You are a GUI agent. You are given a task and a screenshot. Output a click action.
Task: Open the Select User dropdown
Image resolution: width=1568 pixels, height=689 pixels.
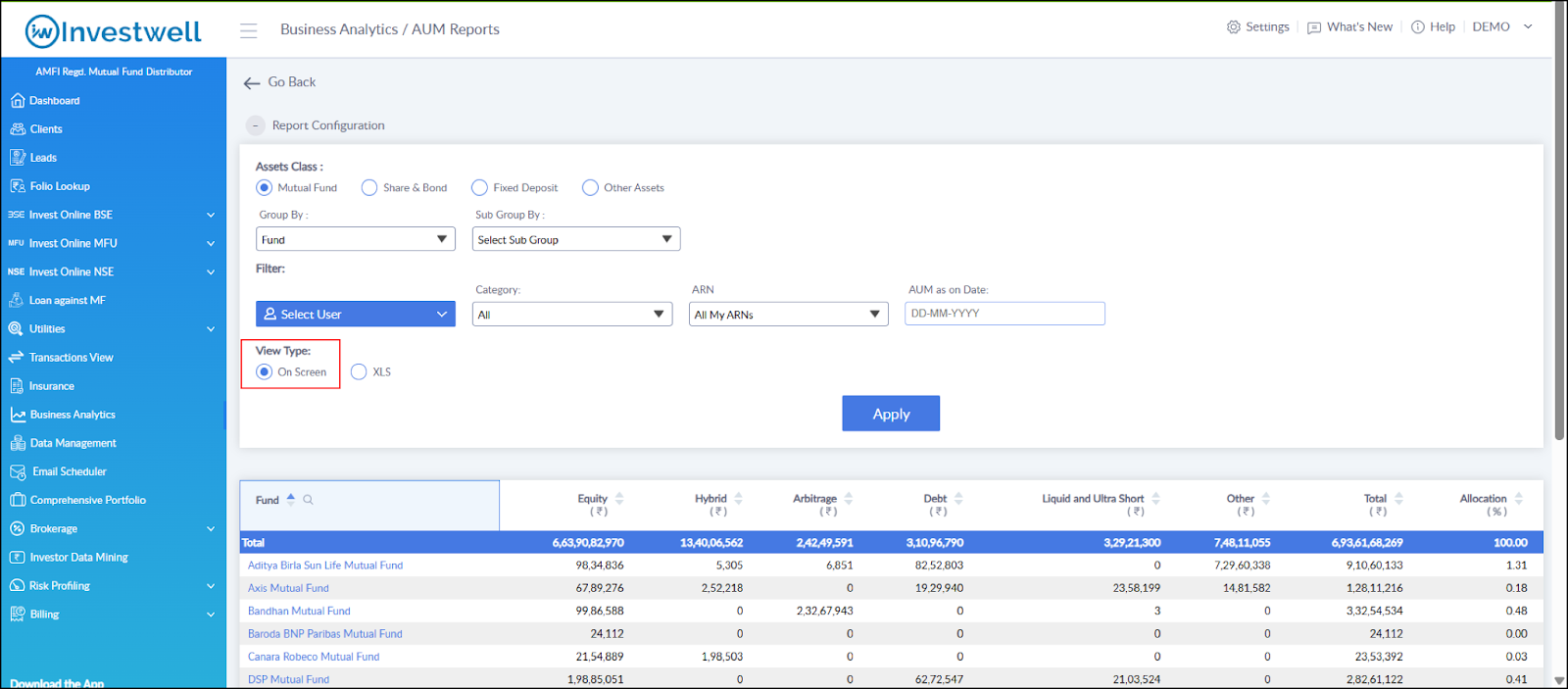coord(356,314)
